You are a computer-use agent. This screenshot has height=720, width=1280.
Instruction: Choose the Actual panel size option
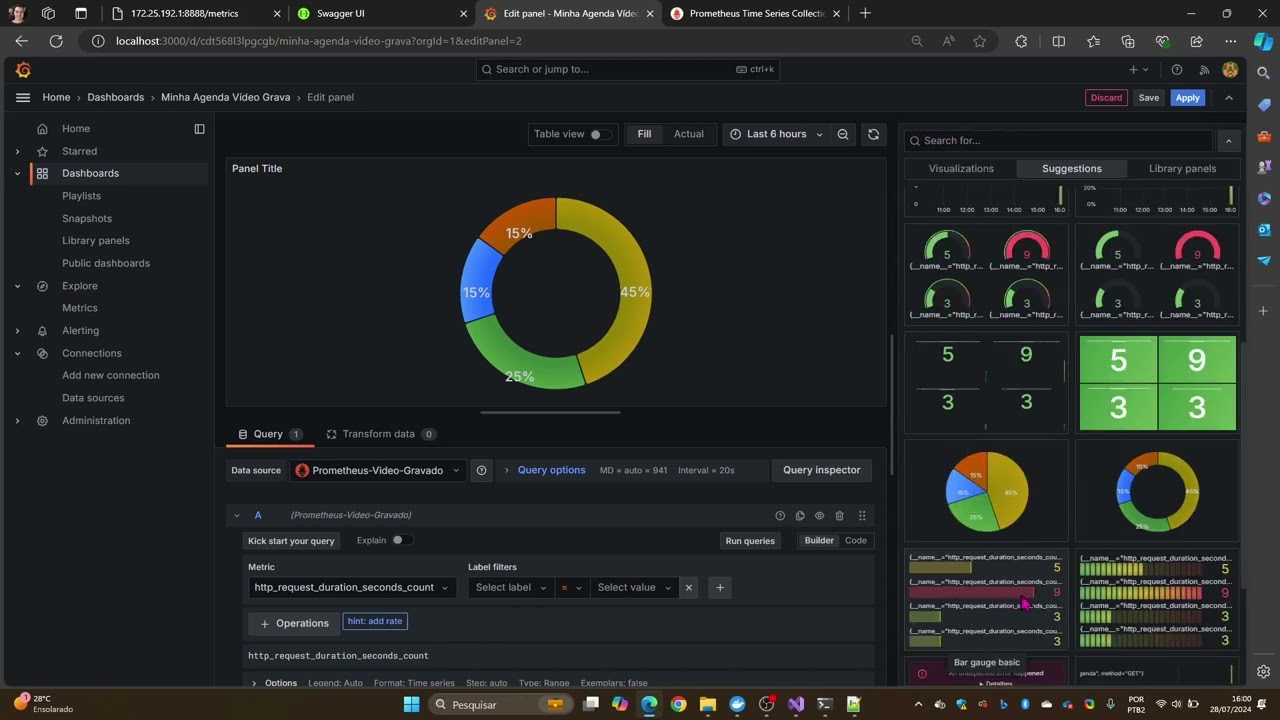[688, 134]
